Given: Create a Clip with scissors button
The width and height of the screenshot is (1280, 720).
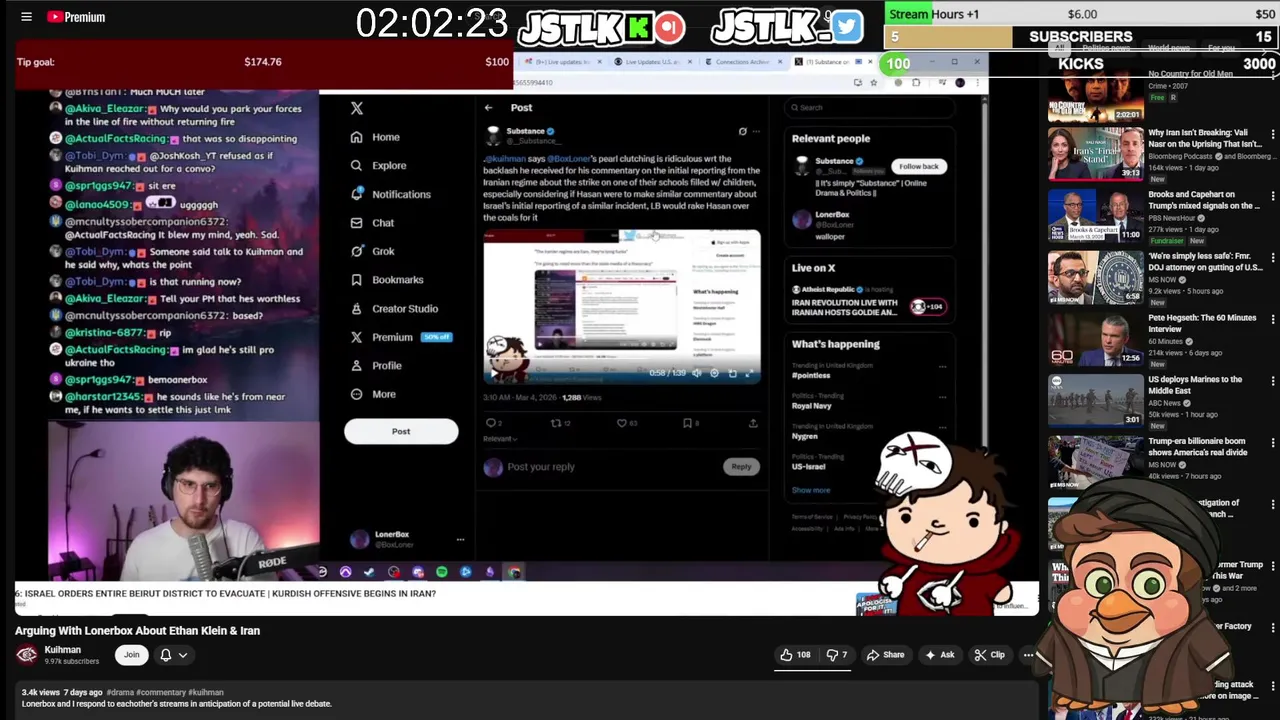Looking at the screenshot, I should point(990,655).
